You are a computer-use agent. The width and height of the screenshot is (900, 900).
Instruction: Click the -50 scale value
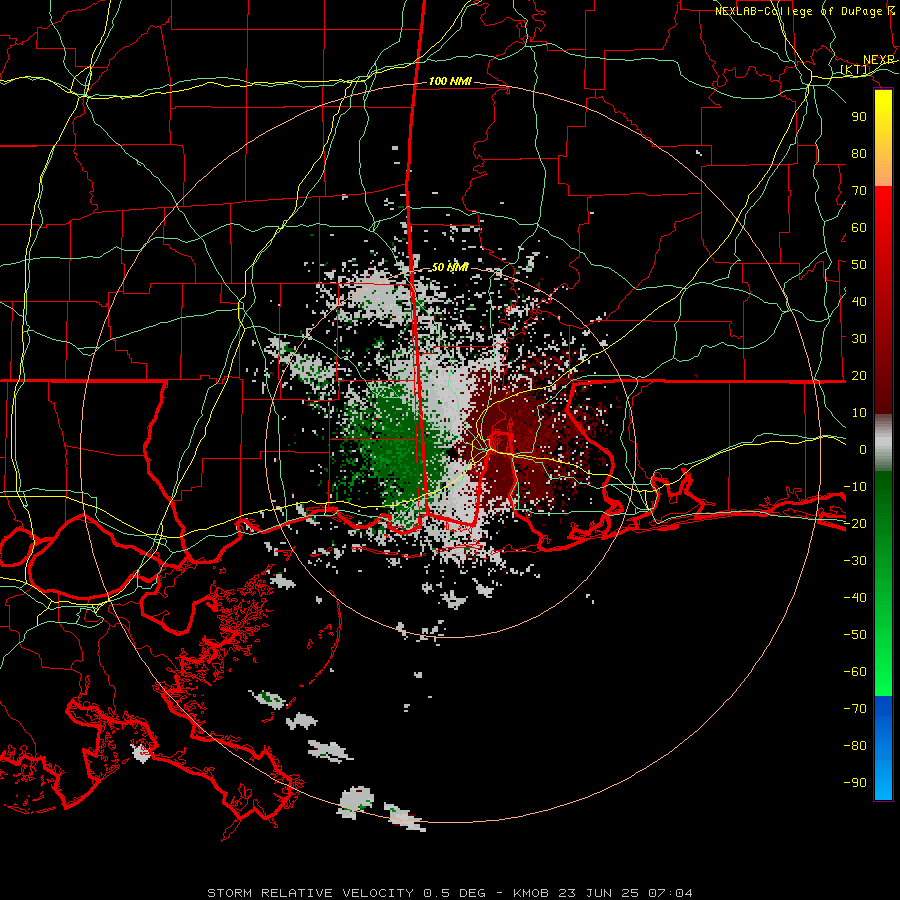[x=855, y=635]
